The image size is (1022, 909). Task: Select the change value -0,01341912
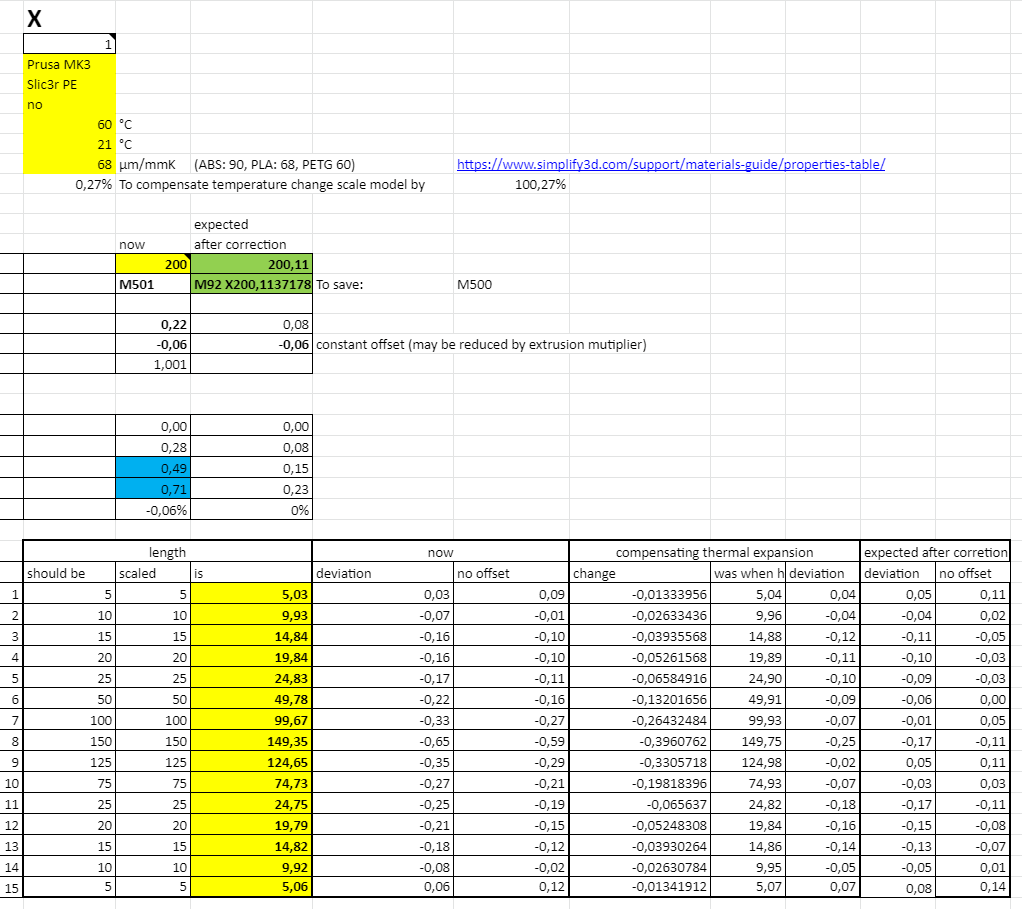pos(640,886)
